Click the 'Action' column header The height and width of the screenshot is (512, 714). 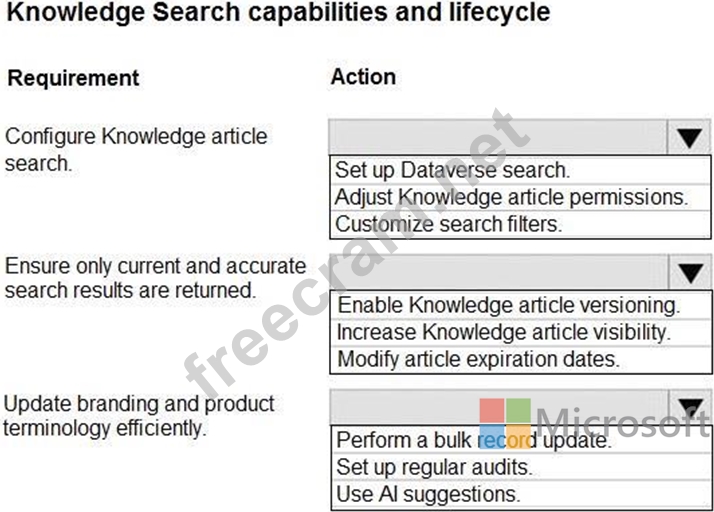tap(363, 77)
